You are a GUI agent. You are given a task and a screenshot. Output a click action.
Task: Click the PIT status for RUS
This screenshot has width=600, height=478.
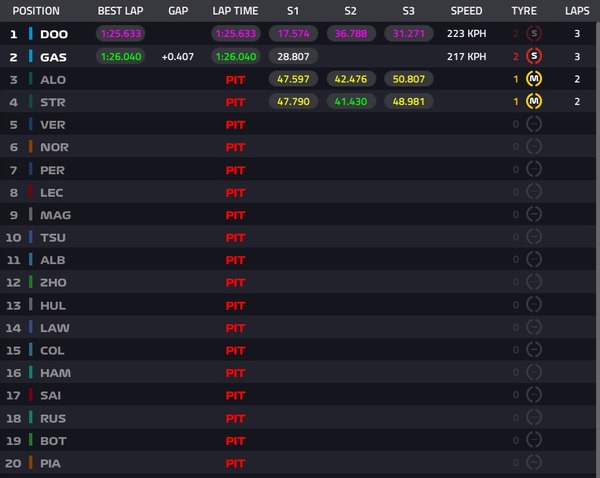click(x=235, y=418)
